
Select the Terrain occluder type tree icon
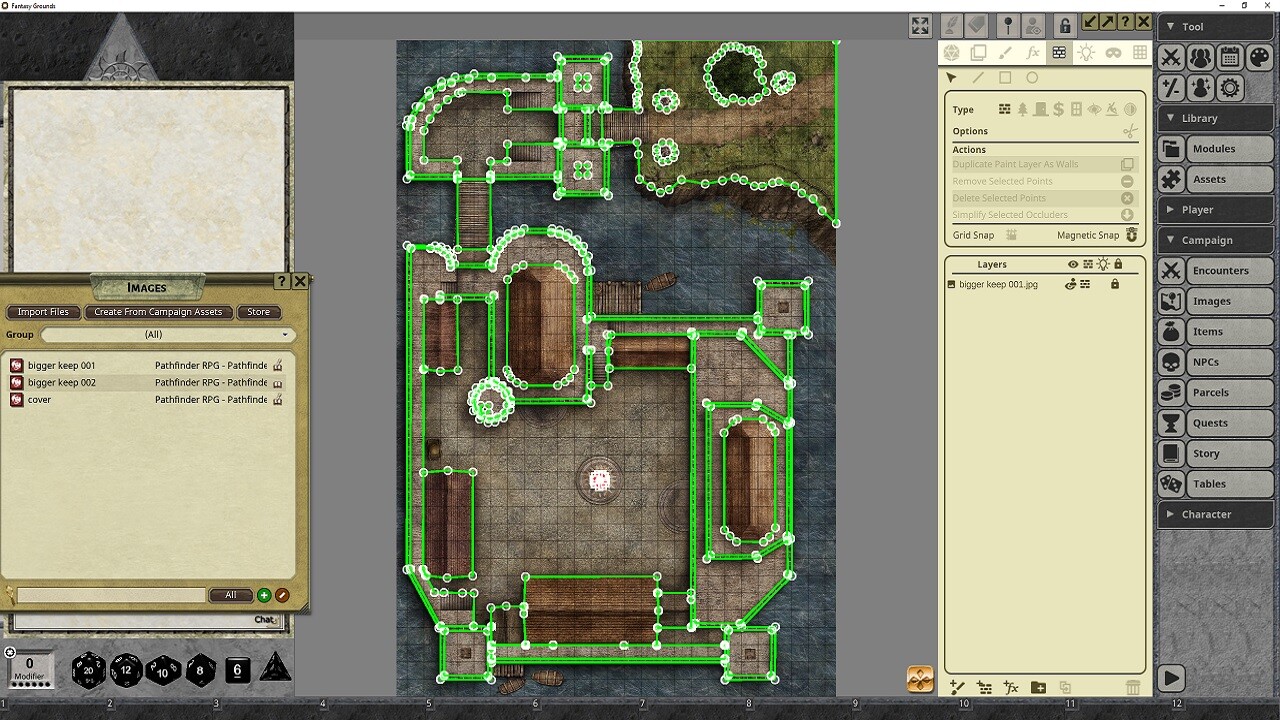pos(1023,110)
